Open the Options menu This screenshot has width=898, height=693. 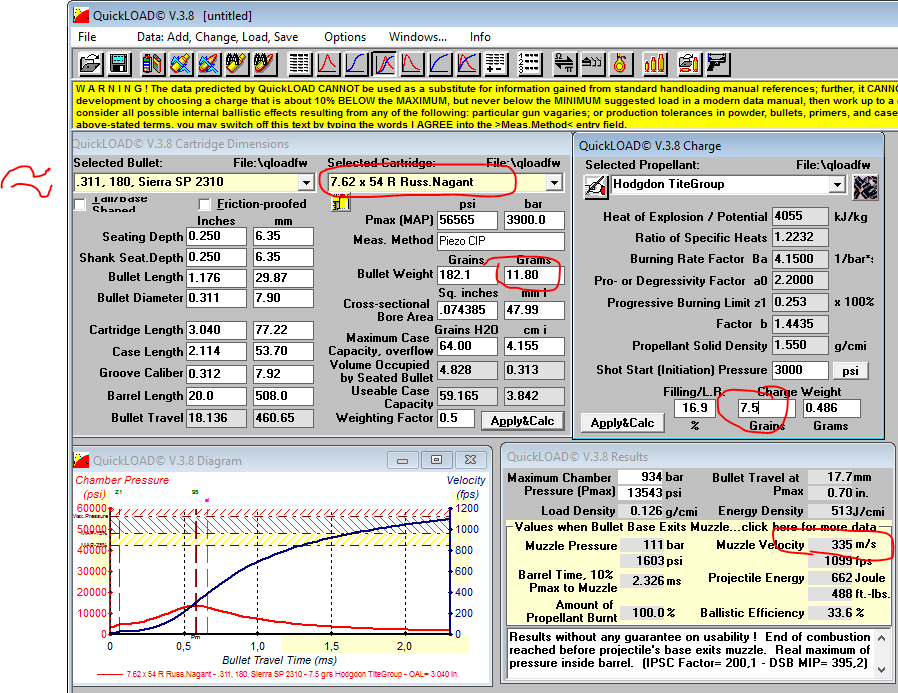345,37
